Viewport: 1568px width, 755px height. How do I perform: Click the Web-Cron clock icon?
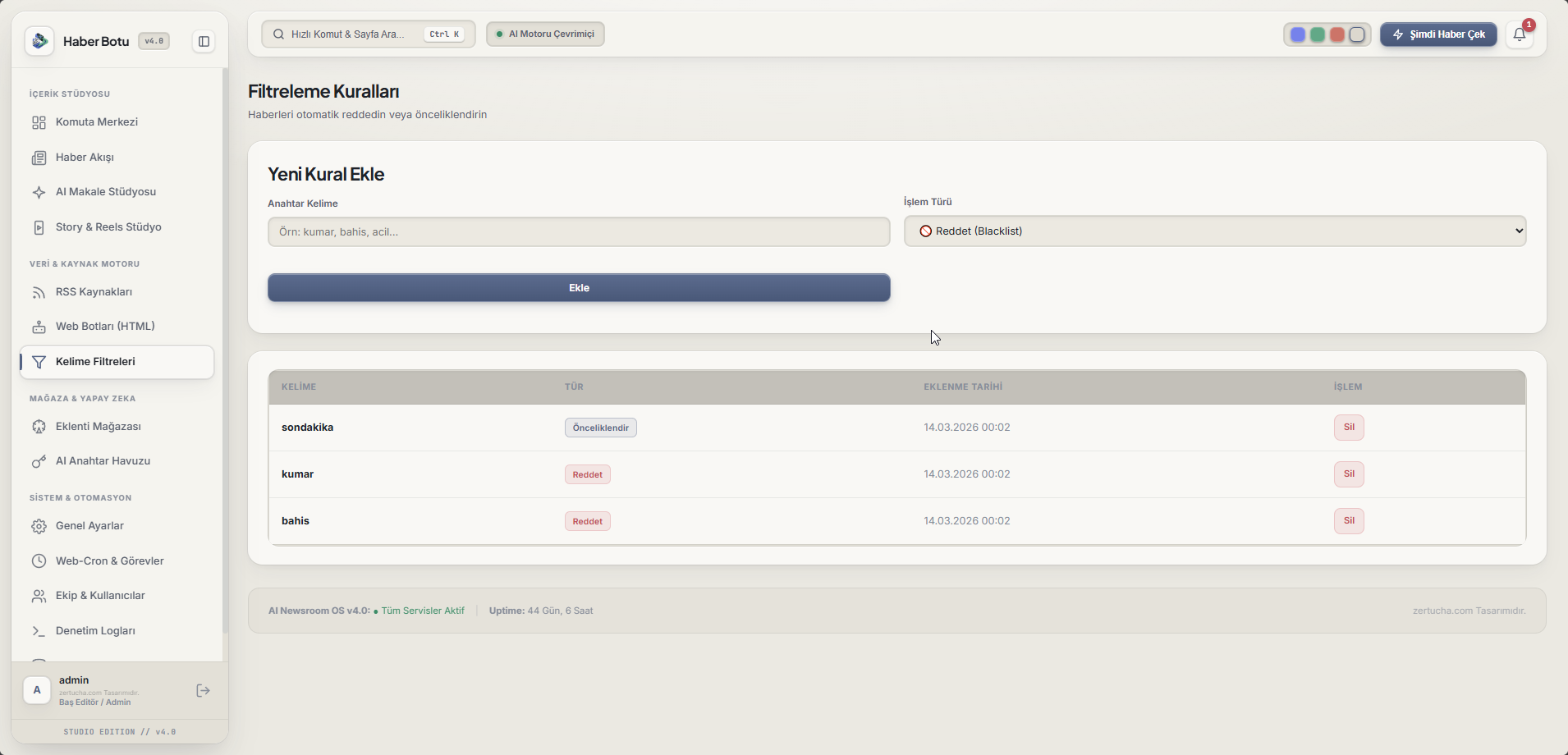39,561
